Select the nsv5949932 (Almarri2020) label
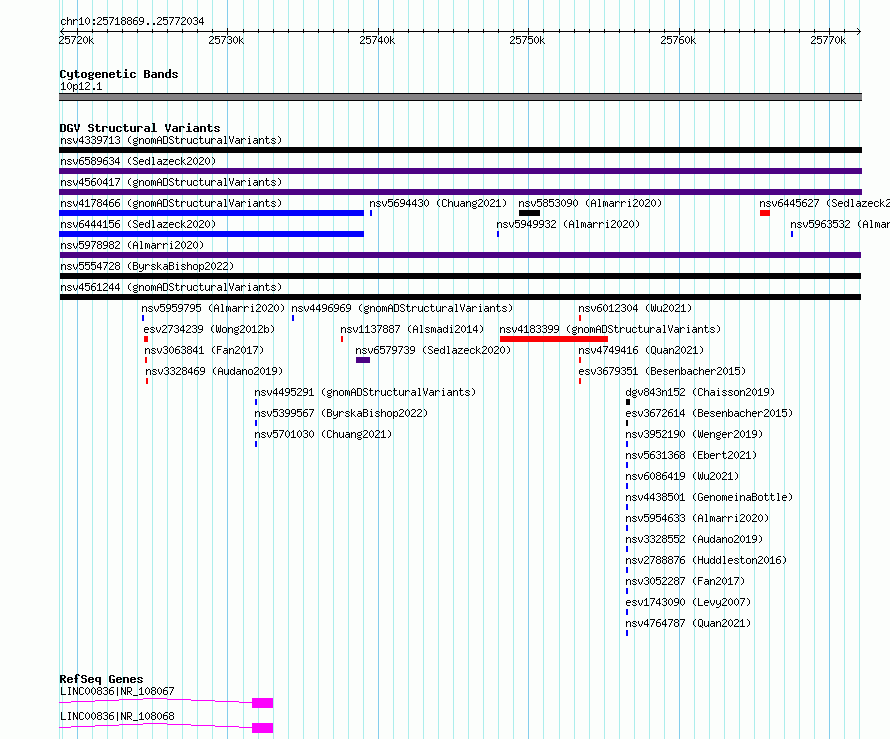890x739 pixels. 568,224
